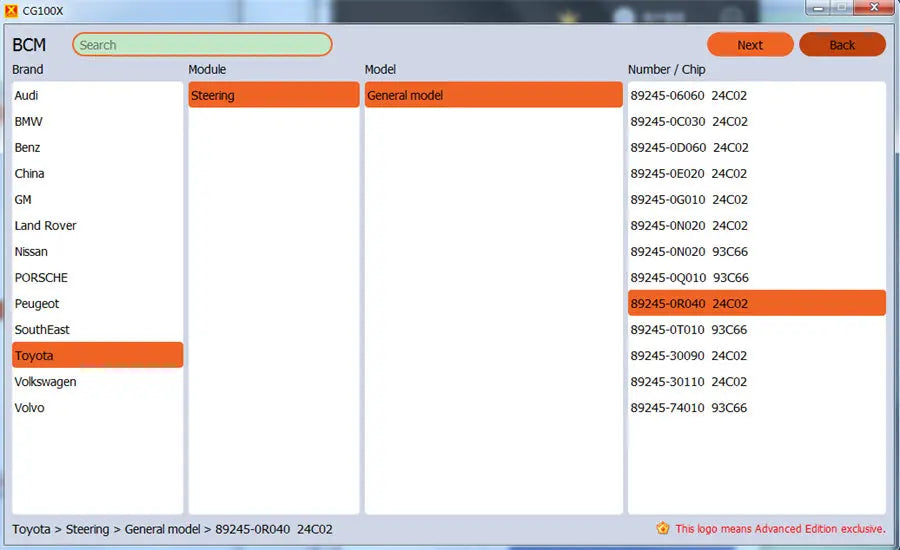Viewport: 900px width, 550px height.
Task: Select 89245-74010 93C66 entry
Action: (757, 408)
